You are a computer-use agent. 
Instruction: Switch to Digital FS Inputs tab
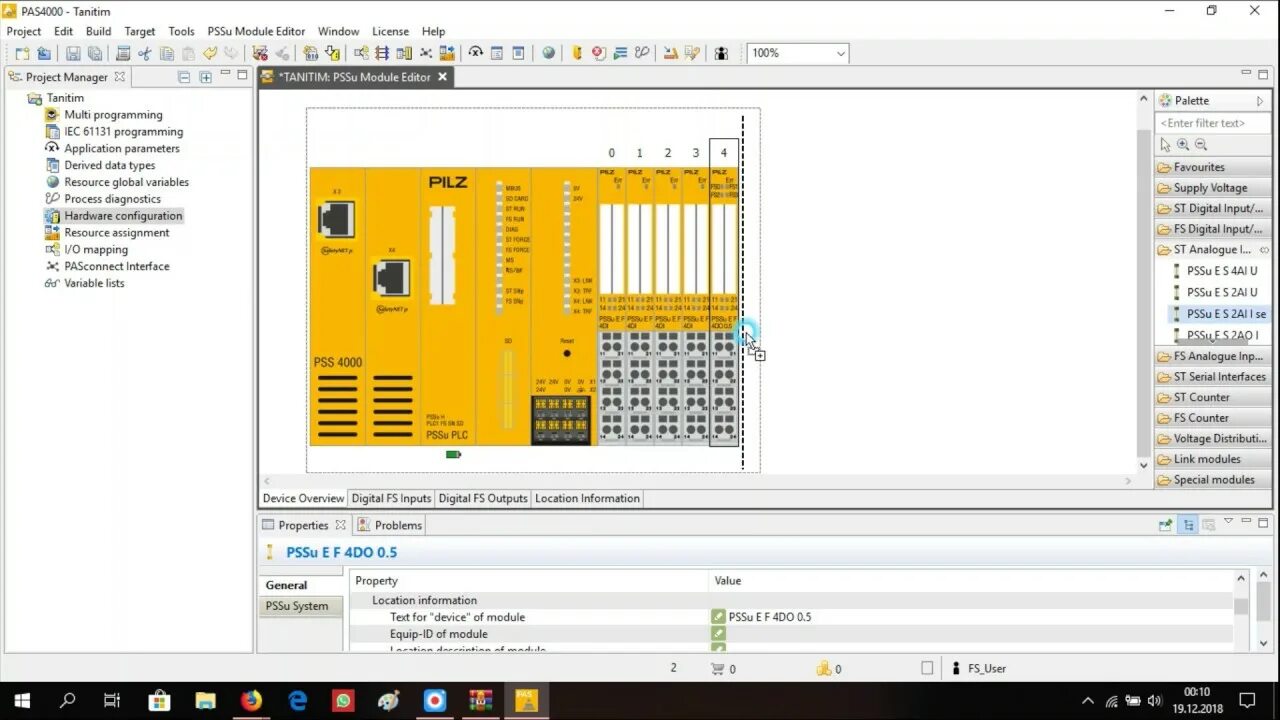[391, 498]
